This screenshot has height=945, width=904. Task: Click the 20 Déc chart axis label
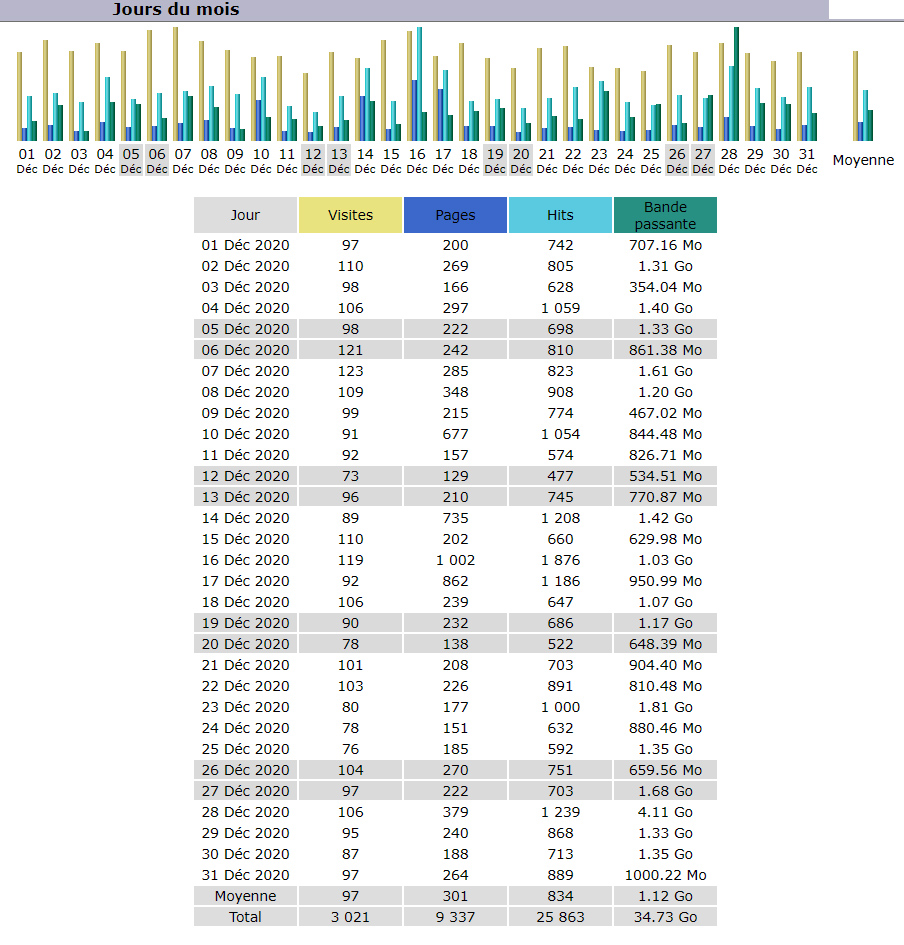[x=521, y=161]
